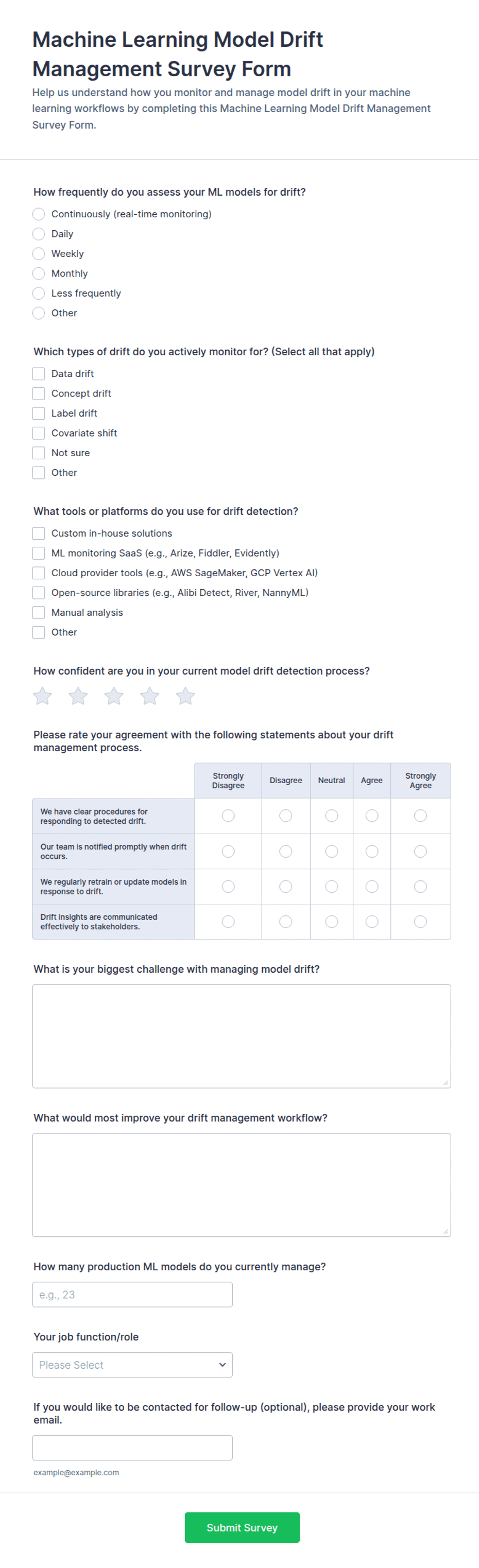Viewport: 479px width, 1568px height.
Task: Focus the production ML models number field
Action: [132, 1294]
